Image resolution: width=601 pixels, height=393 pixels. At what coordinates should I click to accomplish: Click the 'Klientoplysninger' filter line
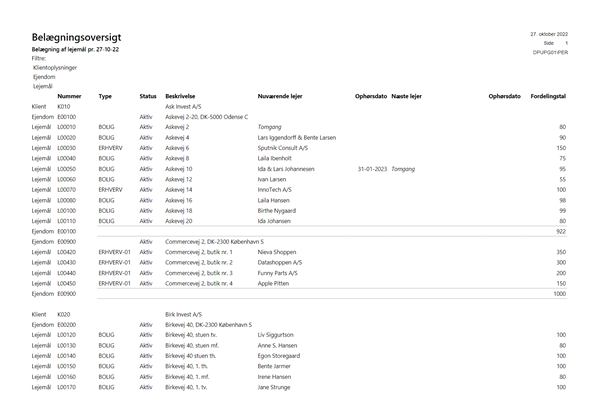(55, 67)
